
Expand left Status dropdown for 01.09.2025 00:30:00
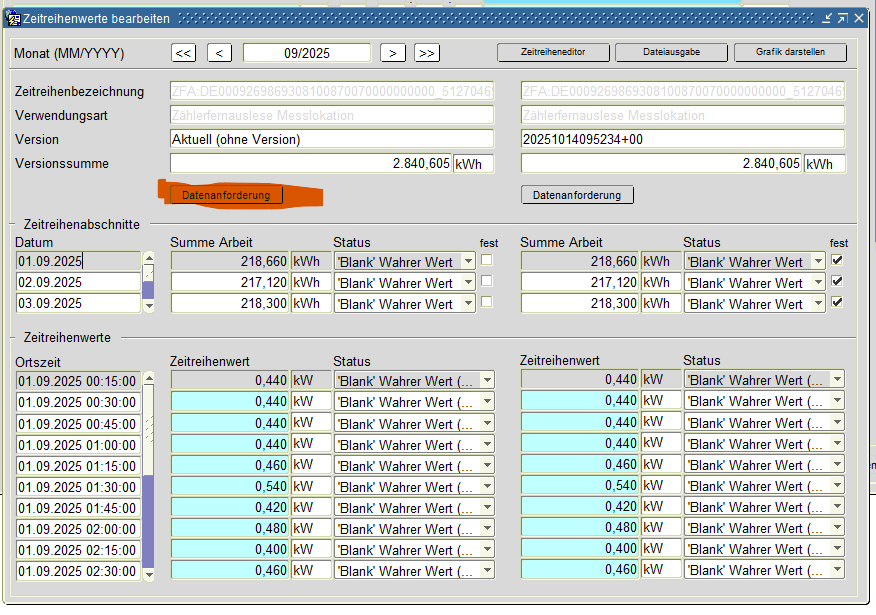tap(486, 402)
